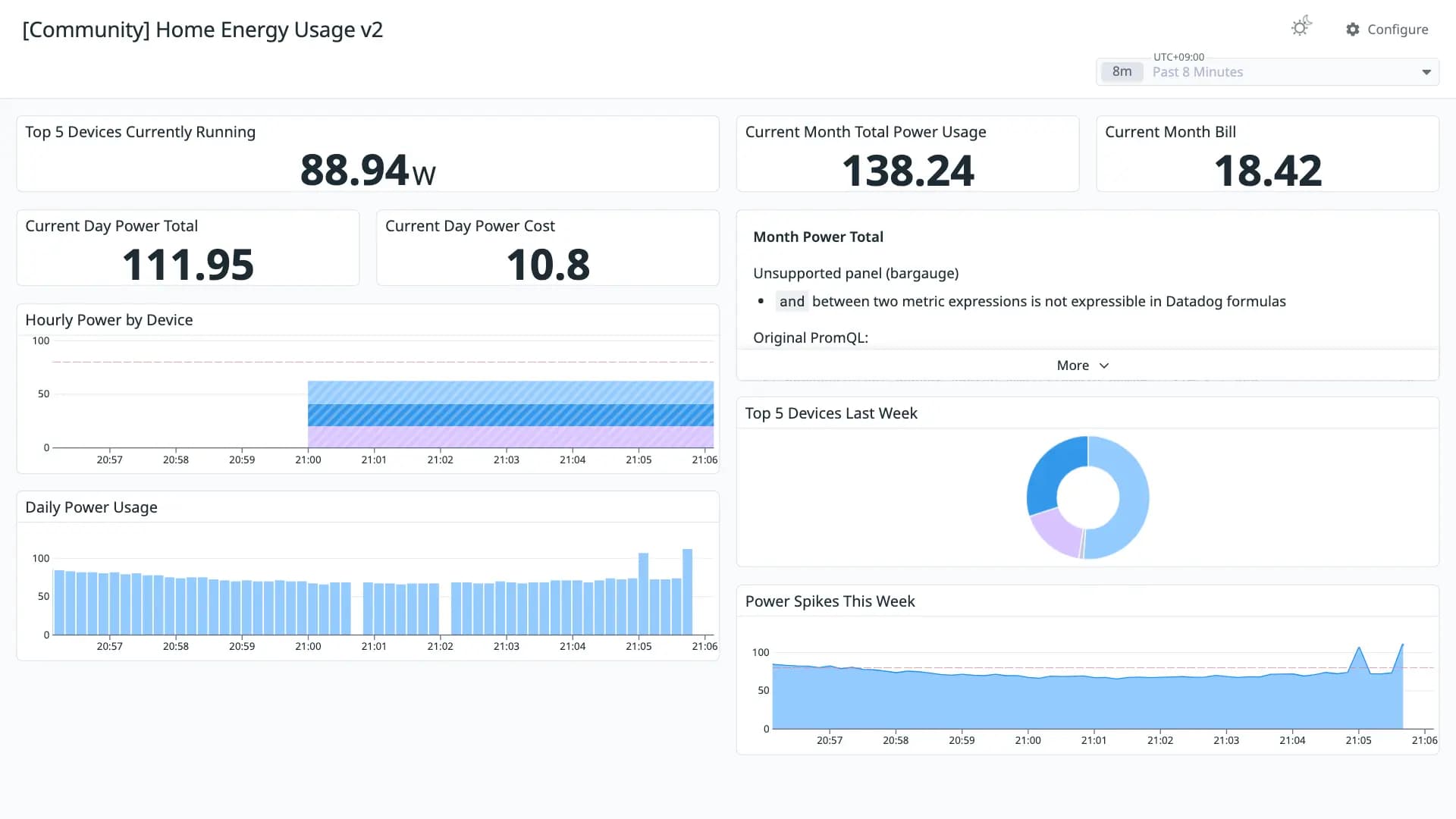
Task: Click the time range dropdown arrow
Action: tap(1426, 72)
